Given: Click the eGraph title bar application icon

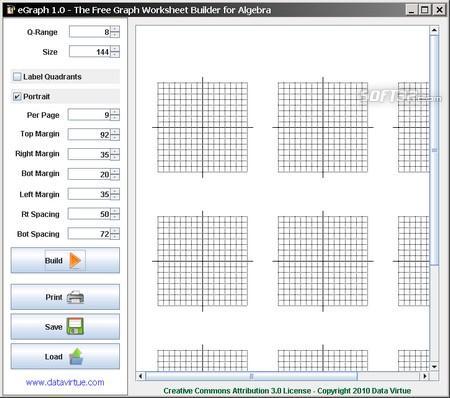Looking at the screenshot, I should click(10, 10).
